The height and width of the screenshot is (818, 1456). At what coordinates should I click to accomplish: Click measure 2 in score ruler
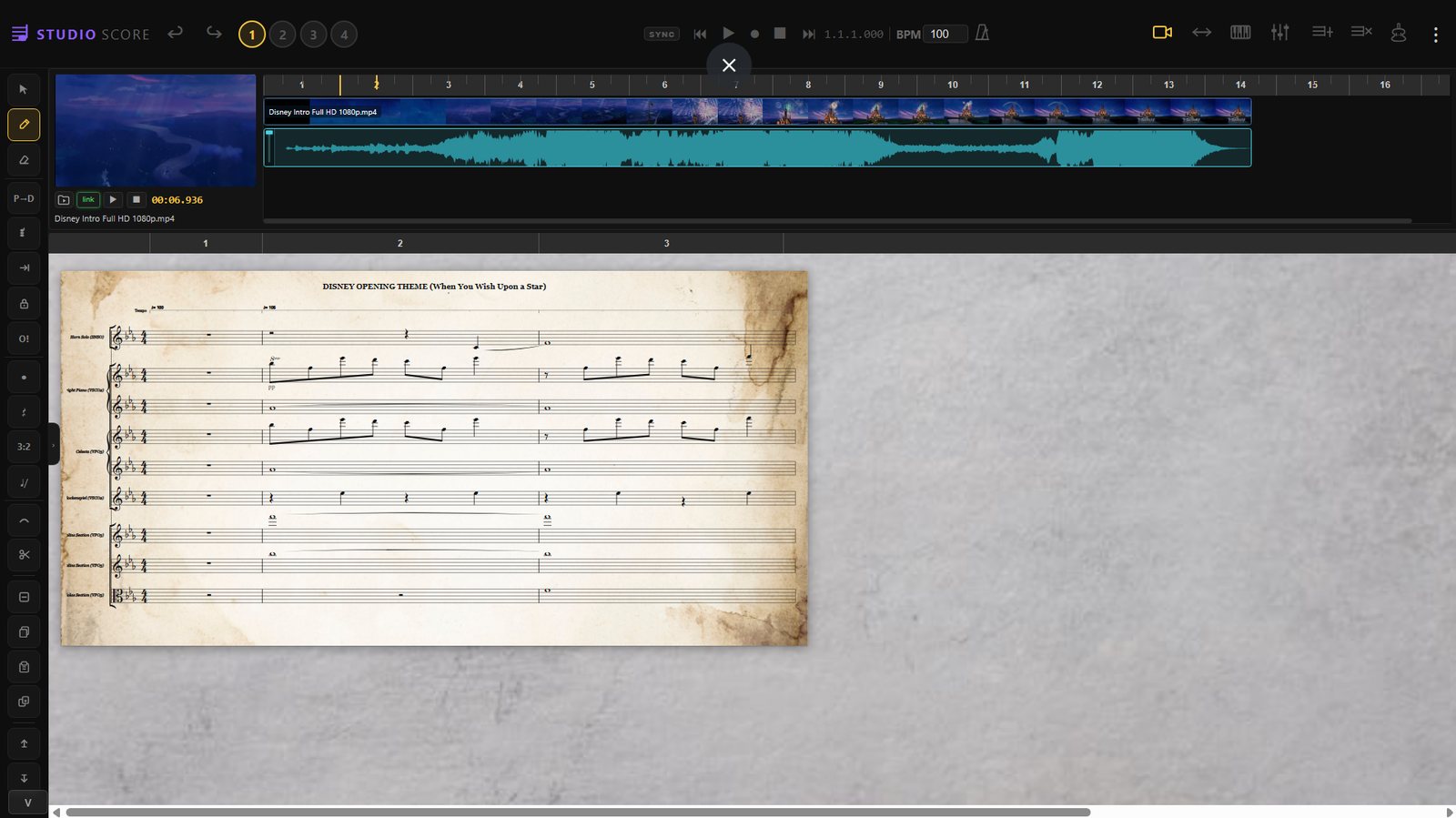pyautogui.click(x=400, y=243)
